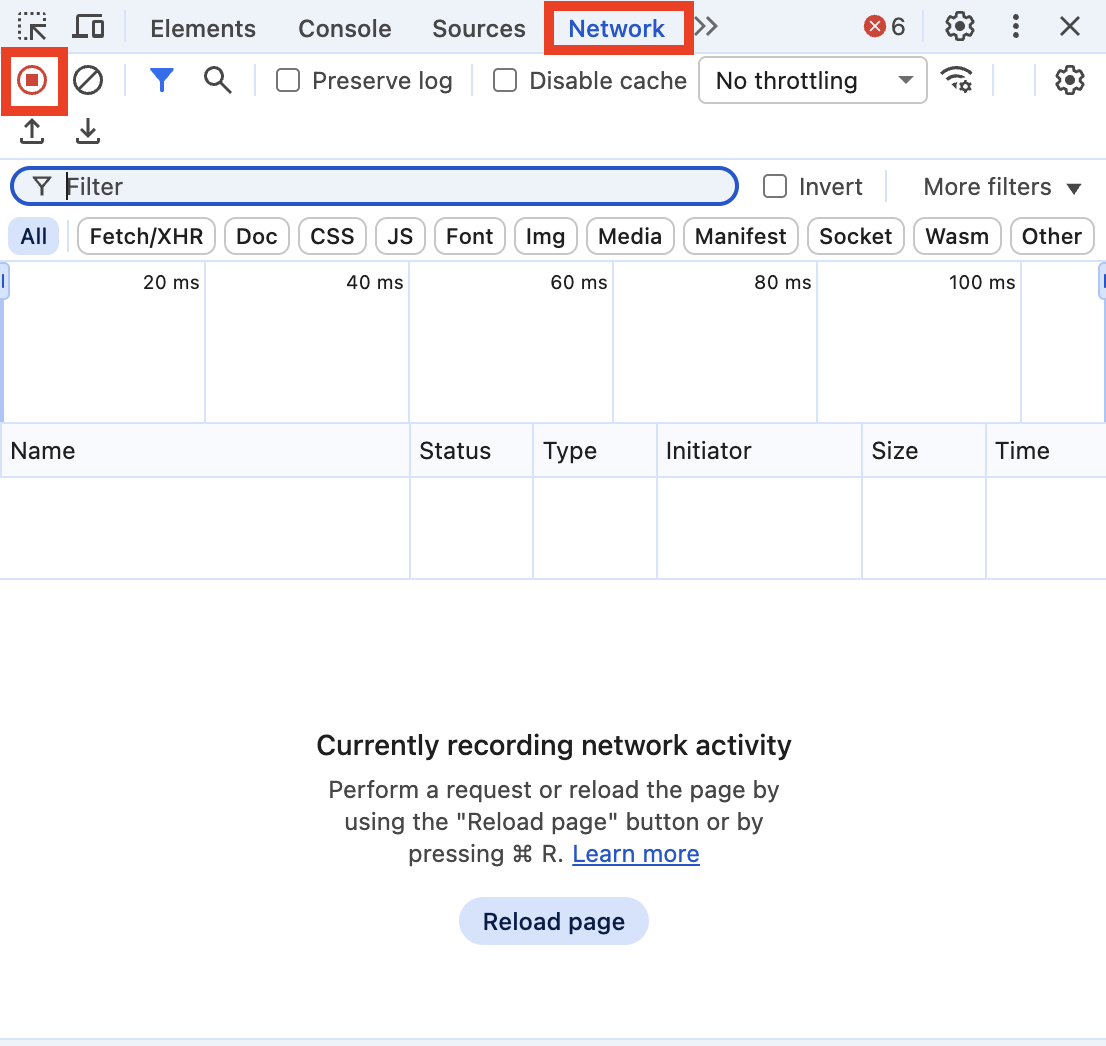Open the No throttling dropdown
The width and height of the screenshot is (1106, 1046).
point(813,80)
